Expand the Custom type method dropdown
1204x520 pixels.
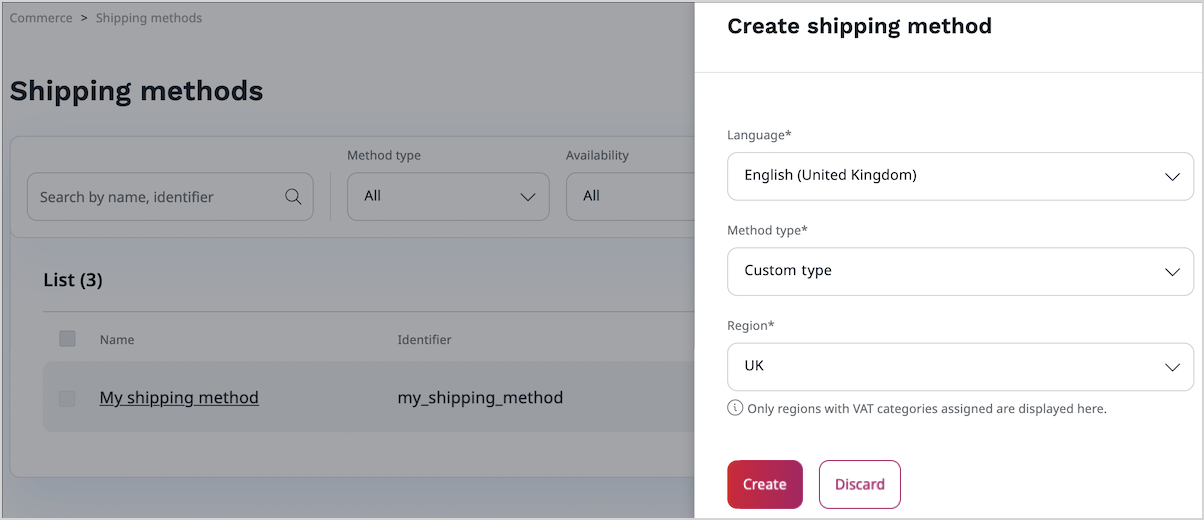(x=958, y=271)
